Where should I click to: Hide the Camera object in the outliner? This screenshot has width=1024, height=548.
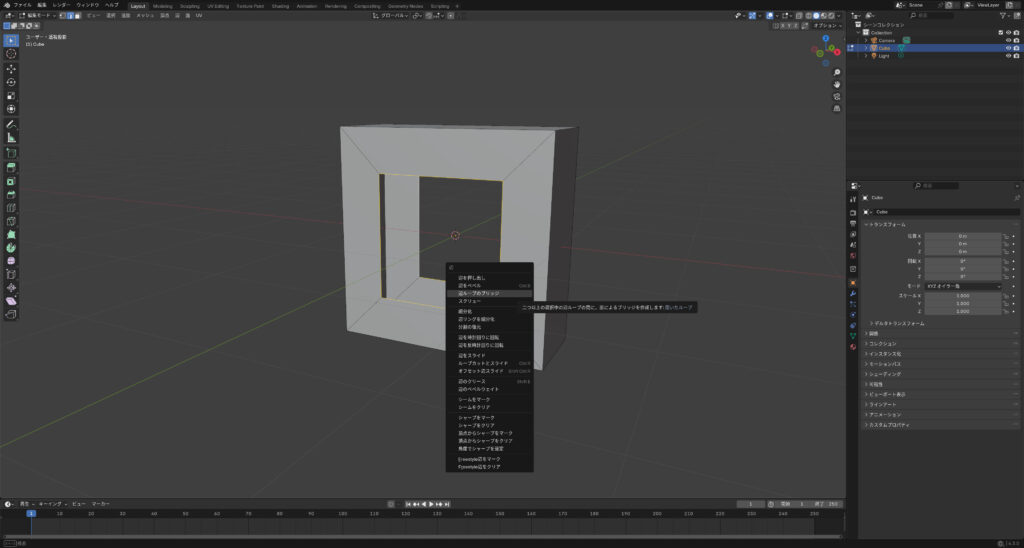click(x=1008, y=40)
